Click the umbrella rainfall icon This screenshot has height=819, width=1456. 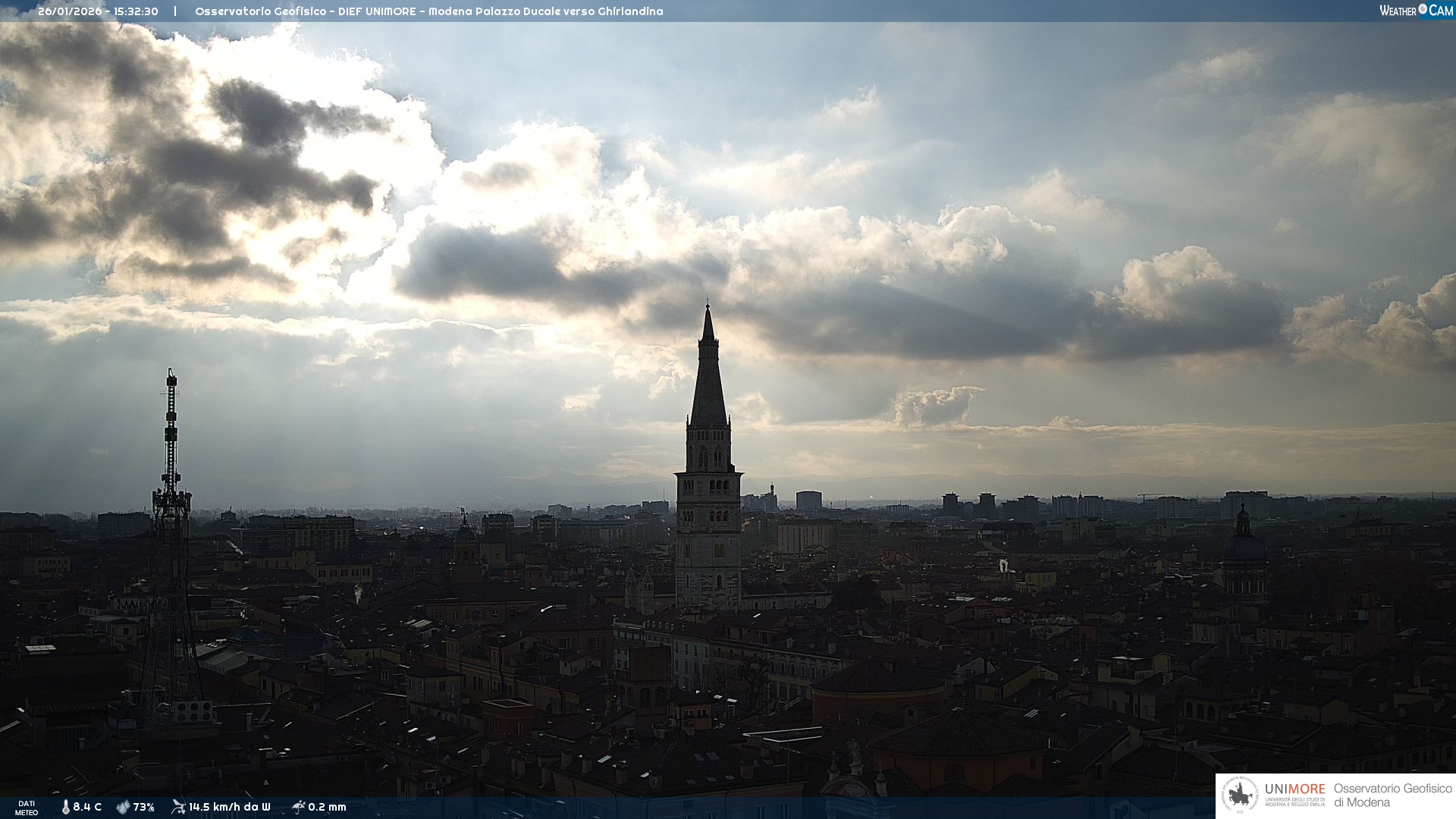[x=298, y=807]
